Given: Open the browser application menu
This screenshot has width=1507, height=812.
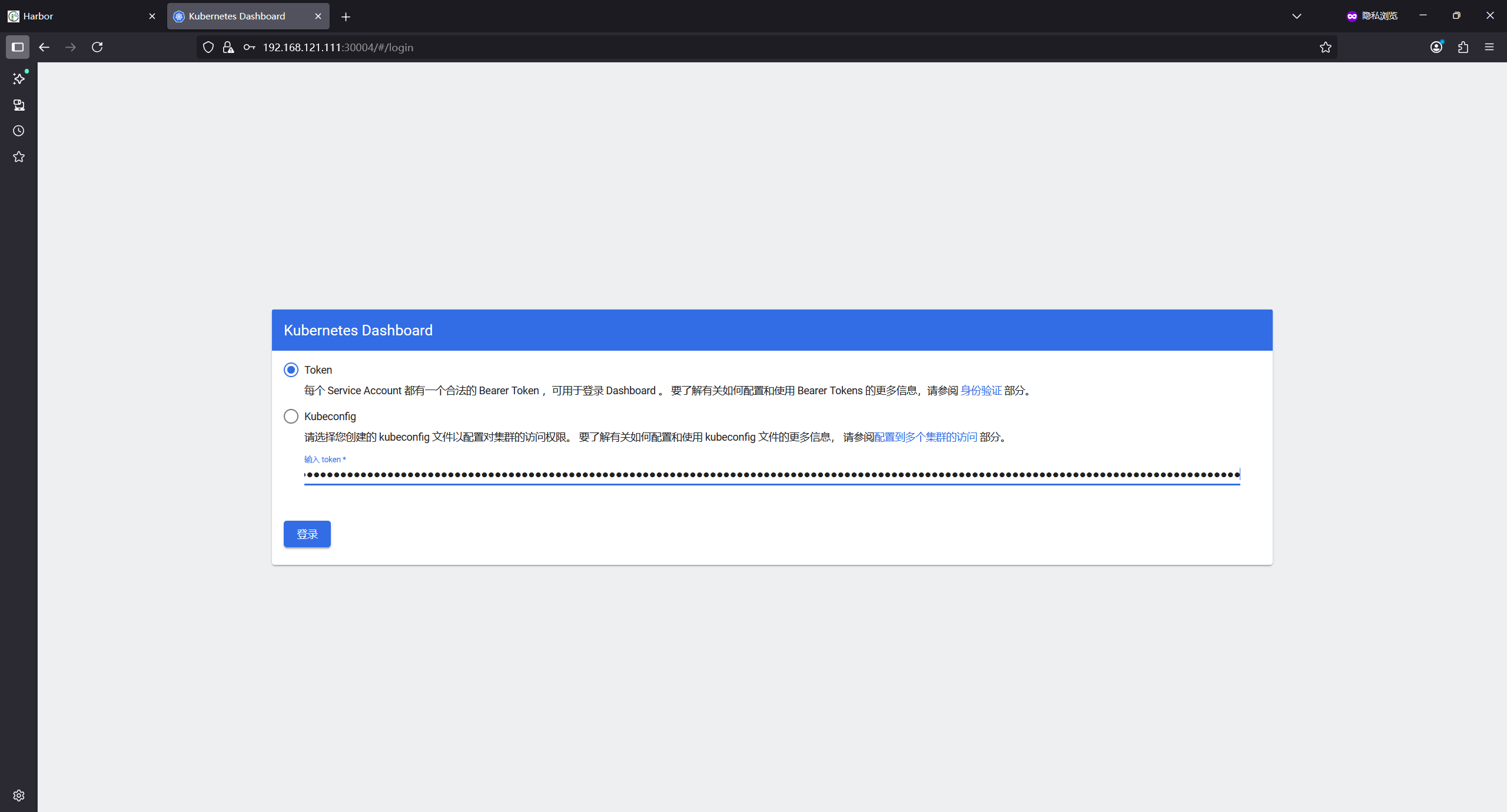Looking at the screenshot, I should tap(1489, 47).
